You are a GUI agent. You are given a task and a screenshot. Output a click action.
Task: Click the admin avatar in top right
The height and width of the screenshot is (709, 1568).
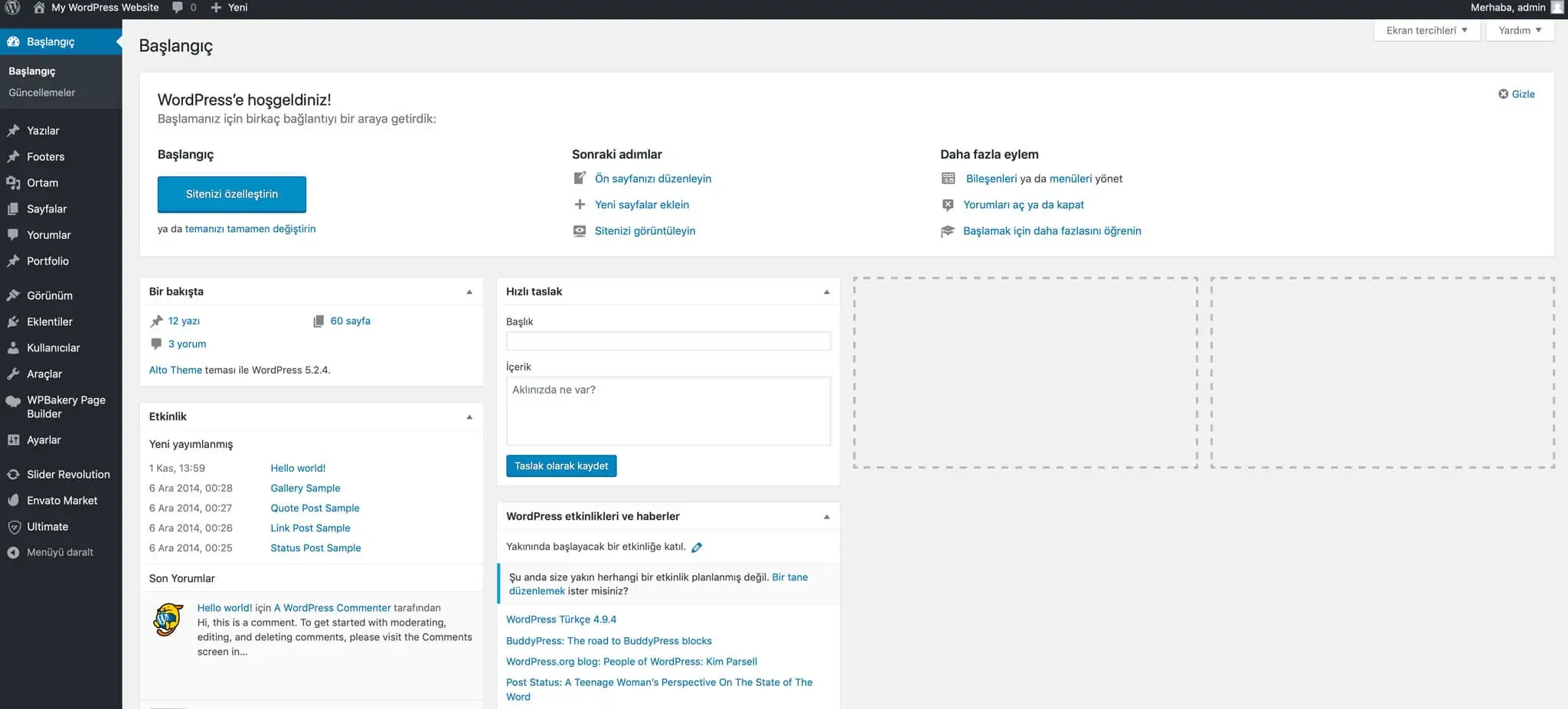coord(1557,8)
